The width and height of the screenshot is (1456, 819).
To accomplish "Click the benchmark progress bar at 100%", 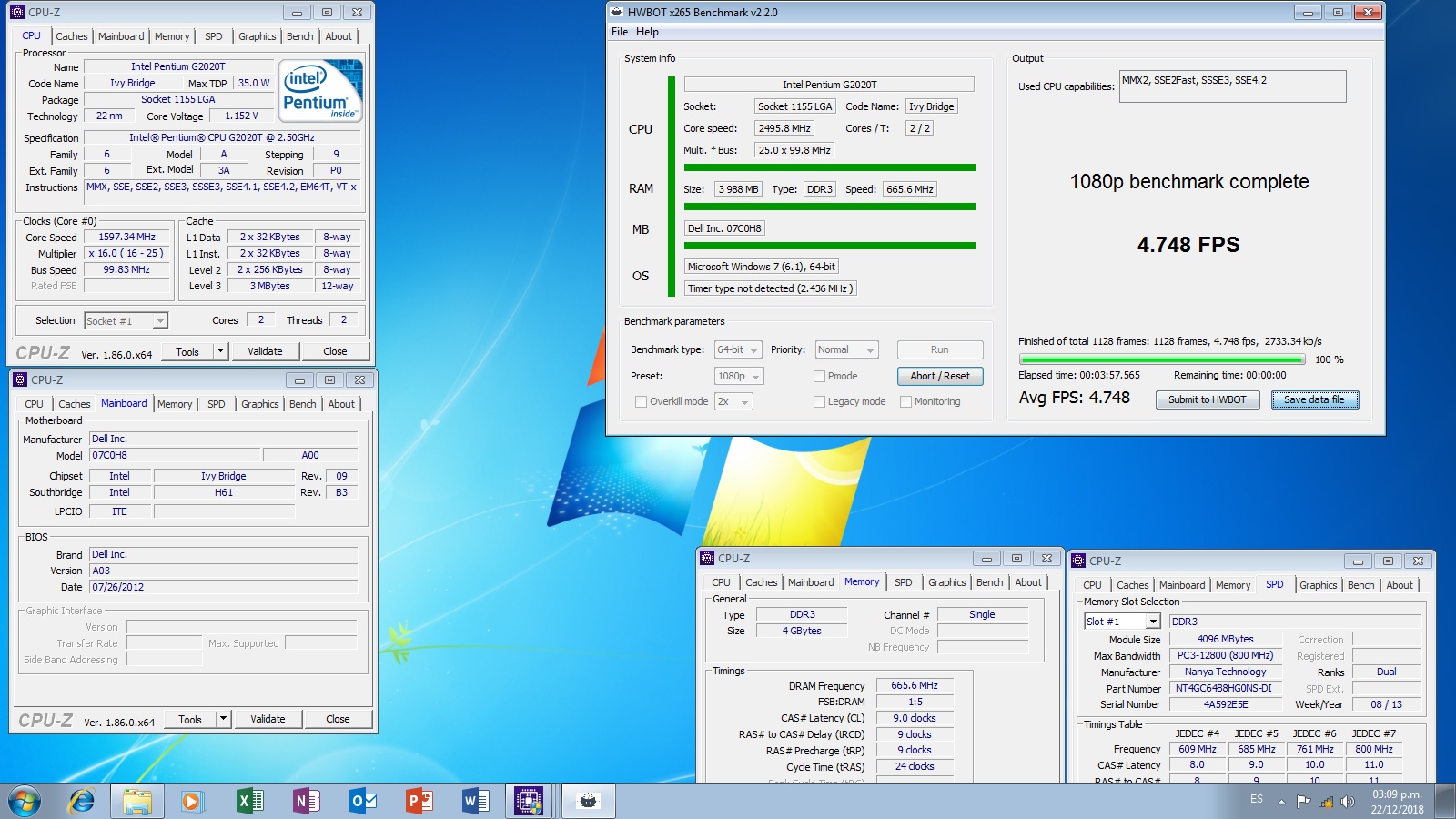I will click(x=1161, y=360).
